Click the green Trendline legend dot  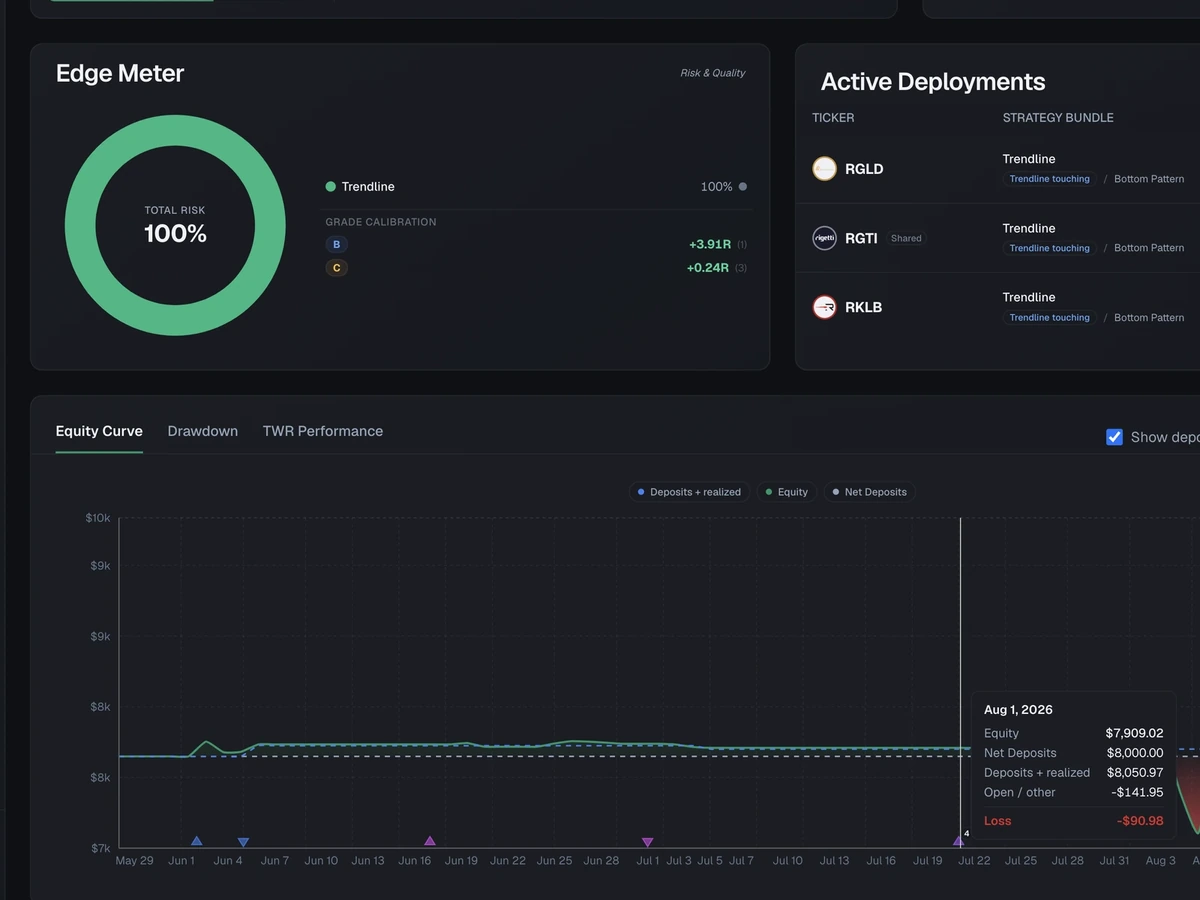tap(330, 187)
